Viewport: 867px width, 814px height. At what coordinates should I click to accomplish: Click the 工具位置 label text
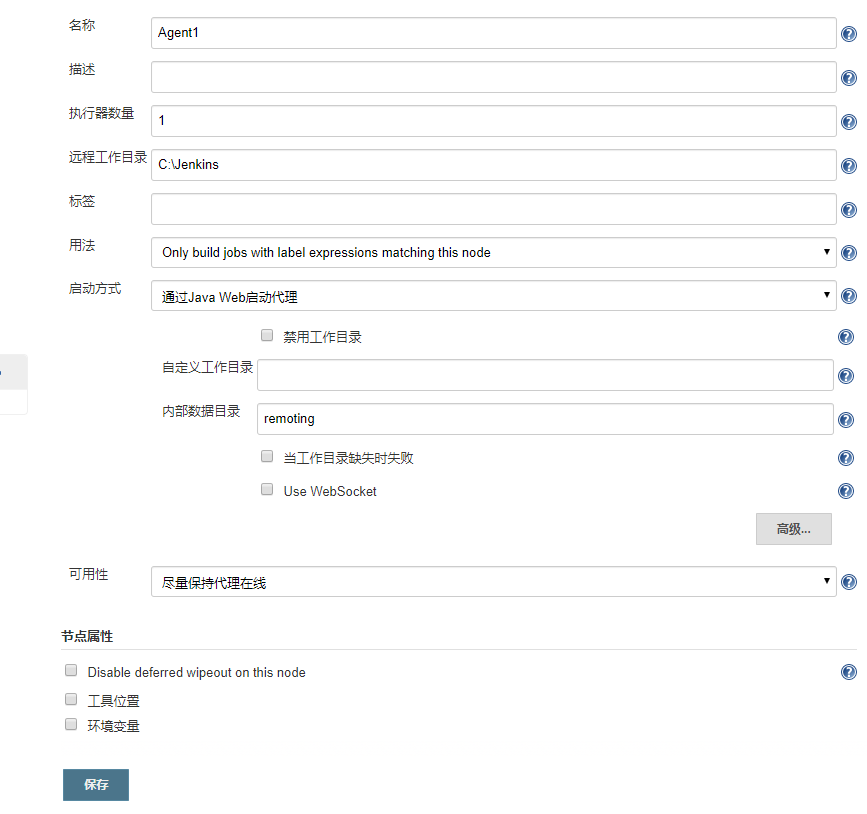pyautogui.click(x=113, y=701)
